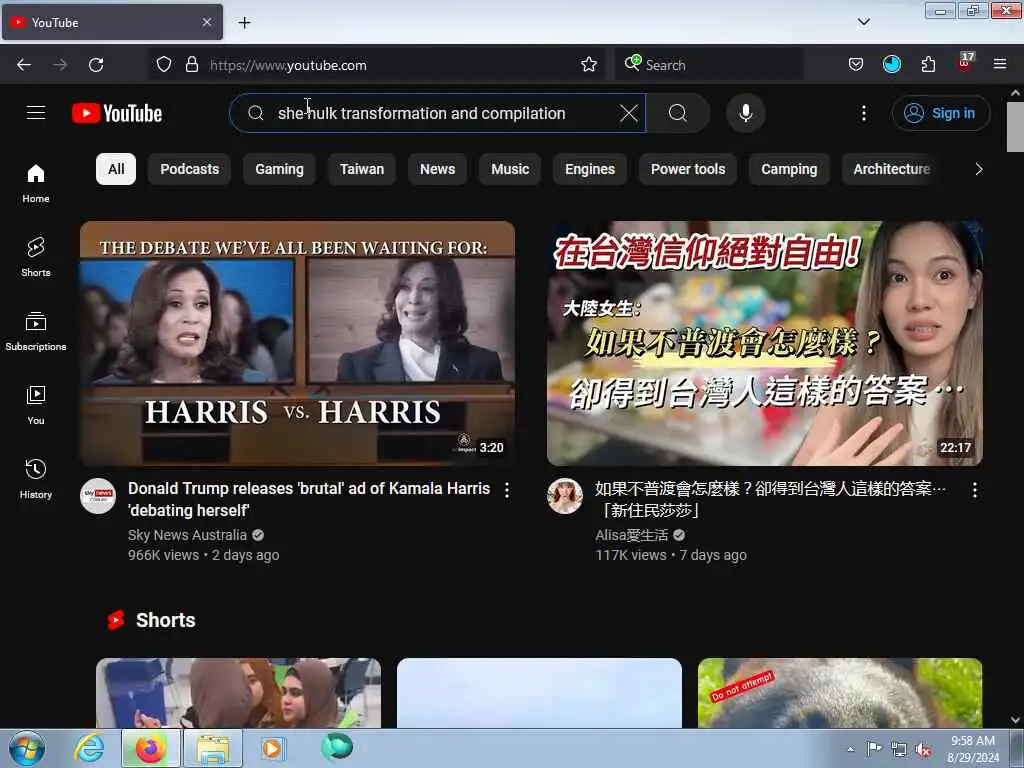Click the muted volume tray icon
This screenshot has width=1024, height=768.
click(x=923, y=750)
